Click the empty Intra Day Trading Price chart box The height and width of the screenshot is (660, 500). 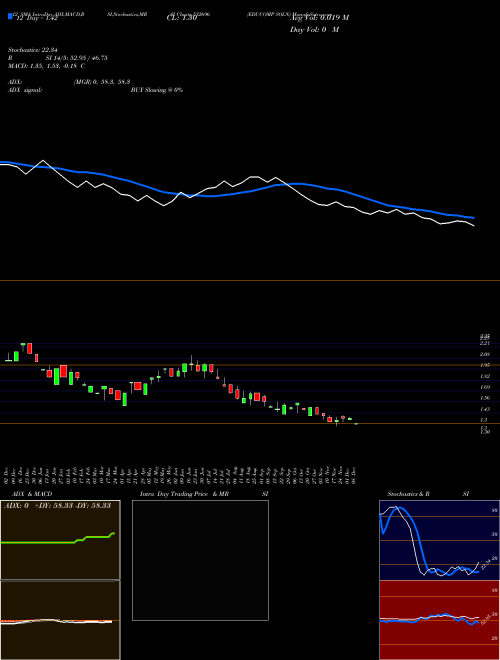click(200, 560)
